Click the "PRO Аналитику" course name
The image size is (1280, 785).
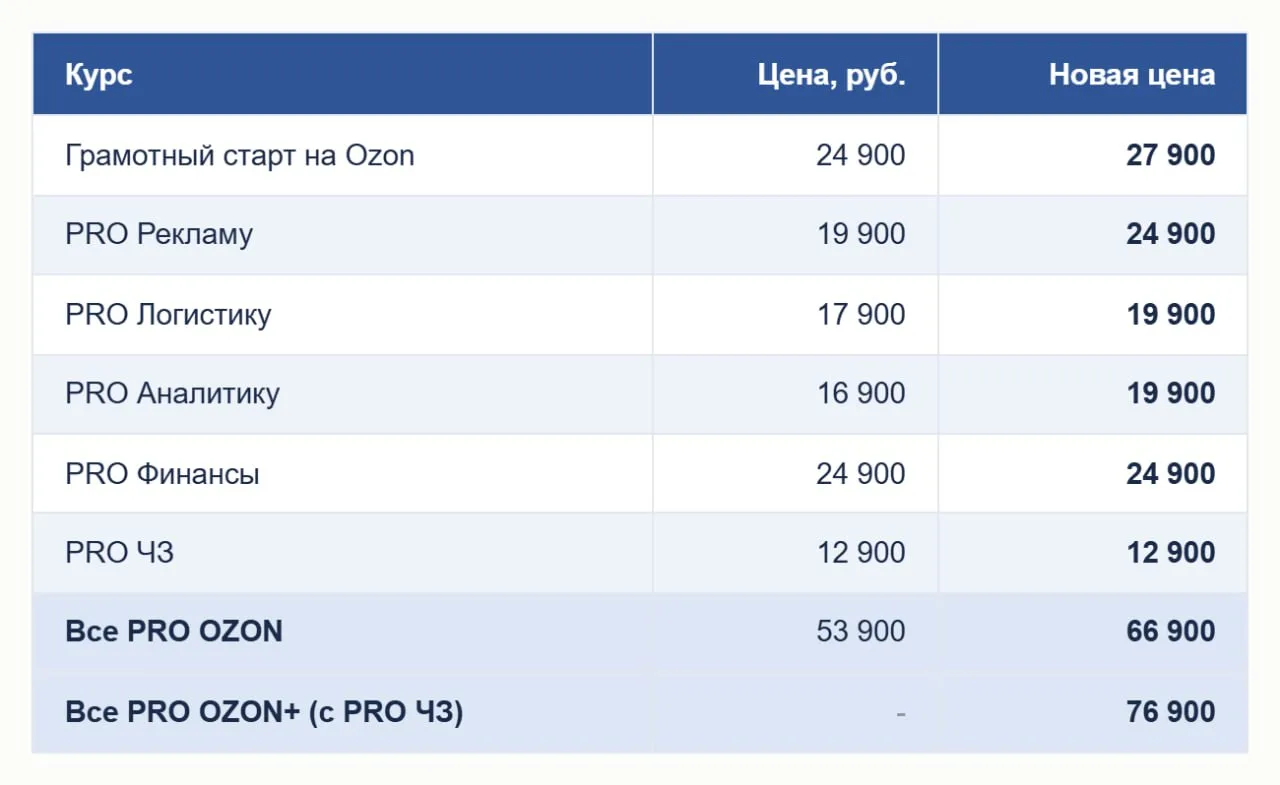pos(172,393)
